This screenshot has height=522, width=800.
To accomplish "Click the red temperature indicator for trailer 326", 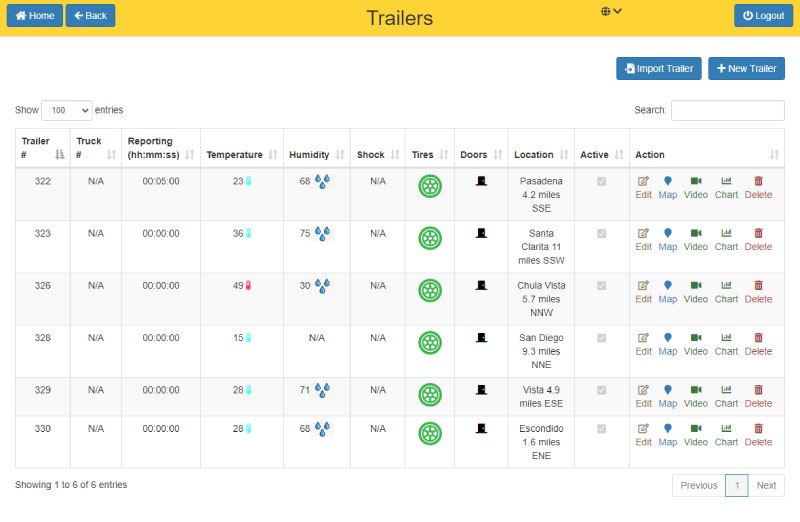I will point(249,286).
